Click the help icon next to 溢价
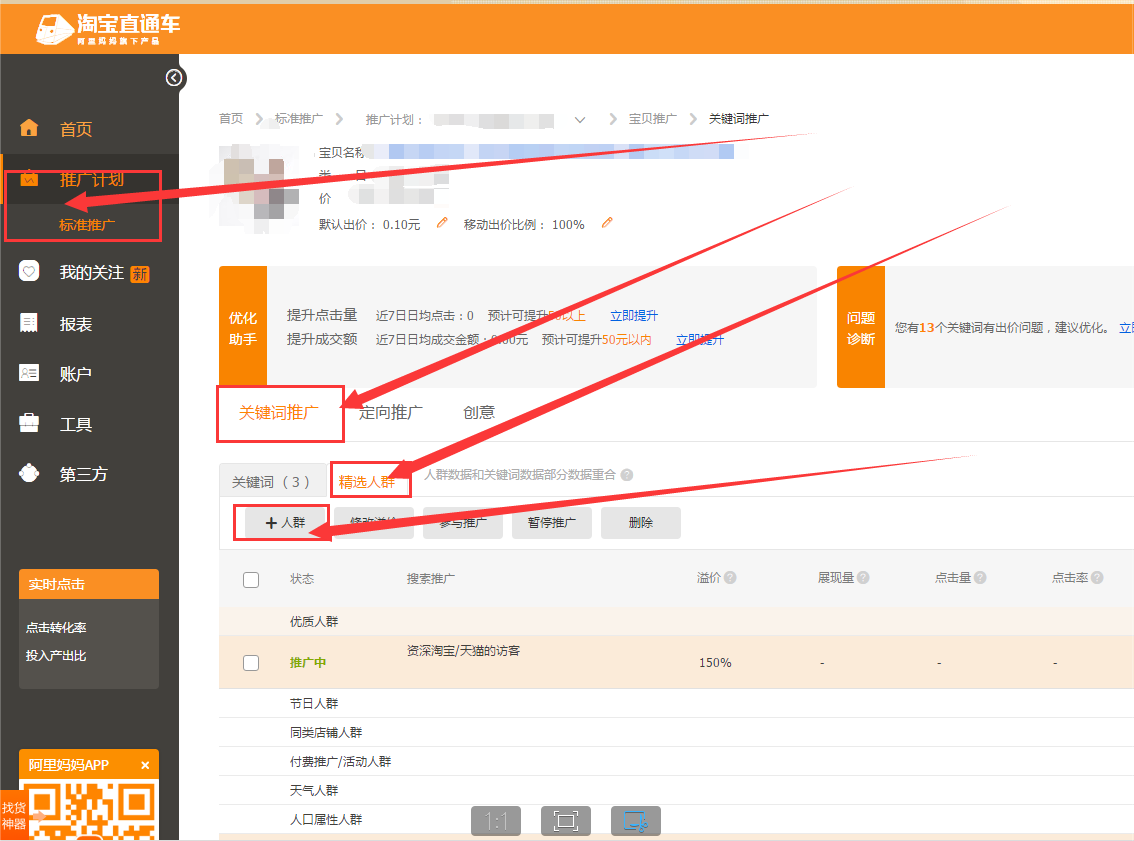The image size is (1134, 841). point(730,578)
